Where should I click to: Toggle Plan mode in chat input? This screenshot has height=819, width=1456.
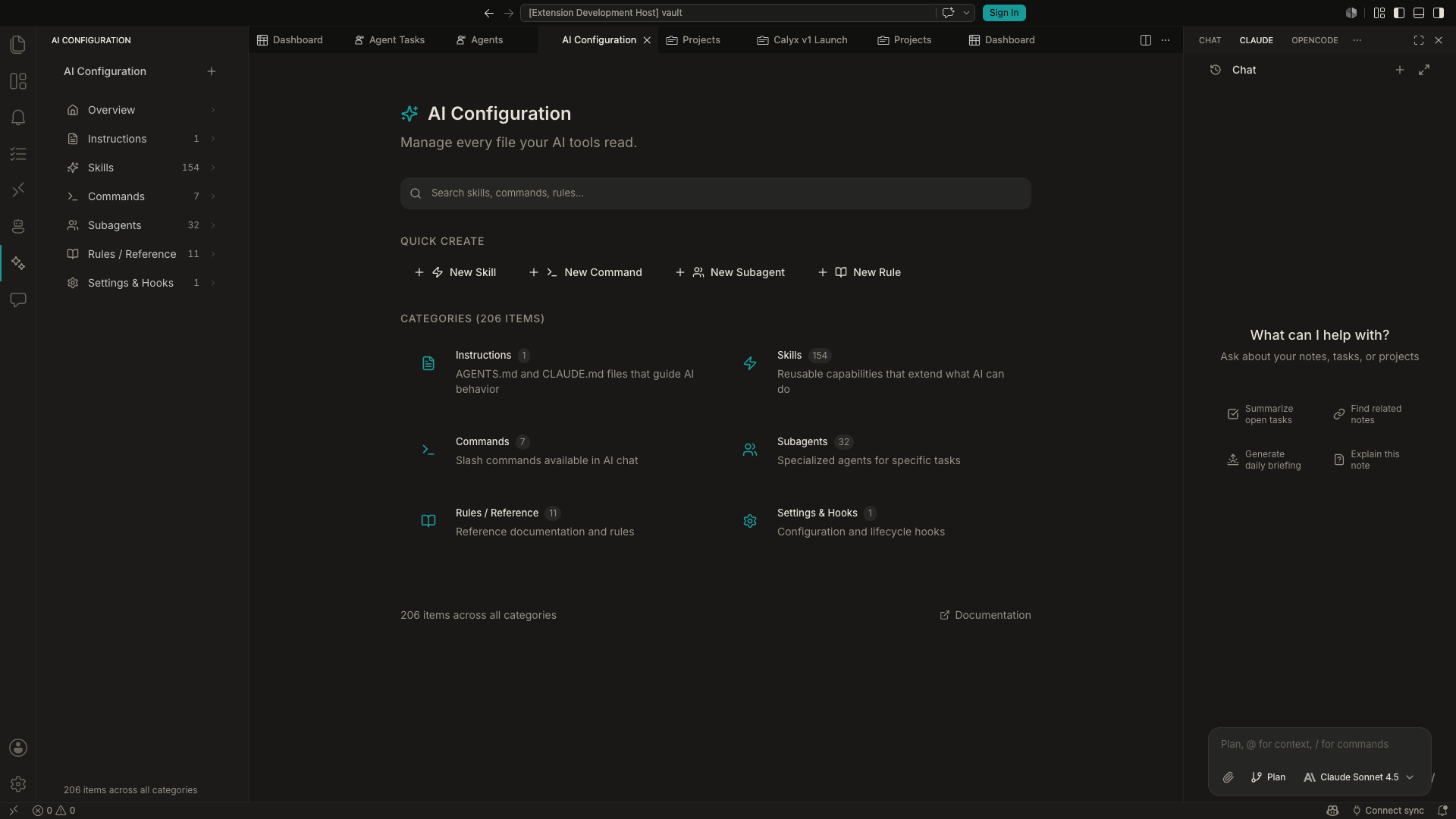point(1268,777)
